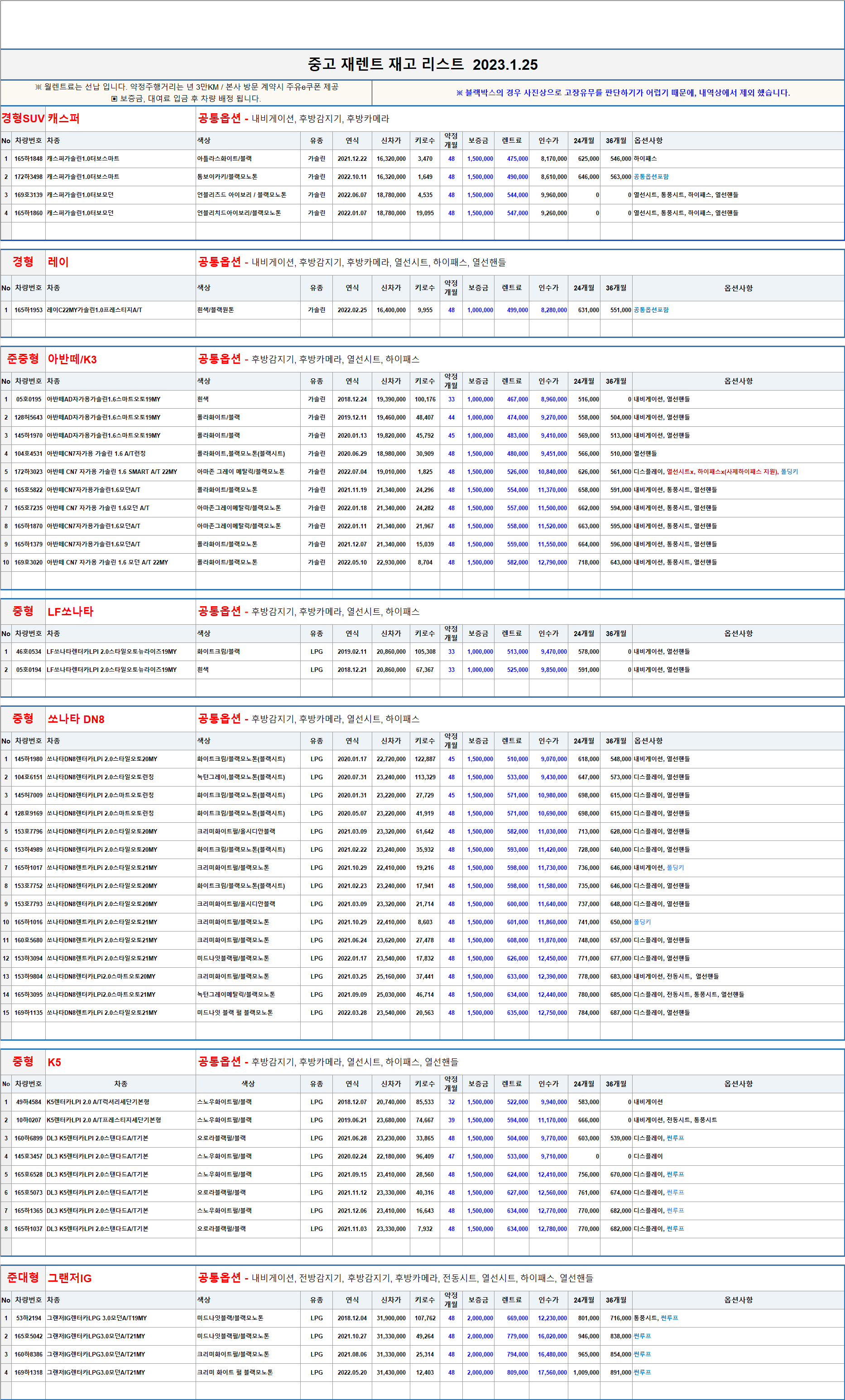The width and height of the screenshot is (845, 1400).
Task: Click plate number 128허5643
Action: point(29,418)
